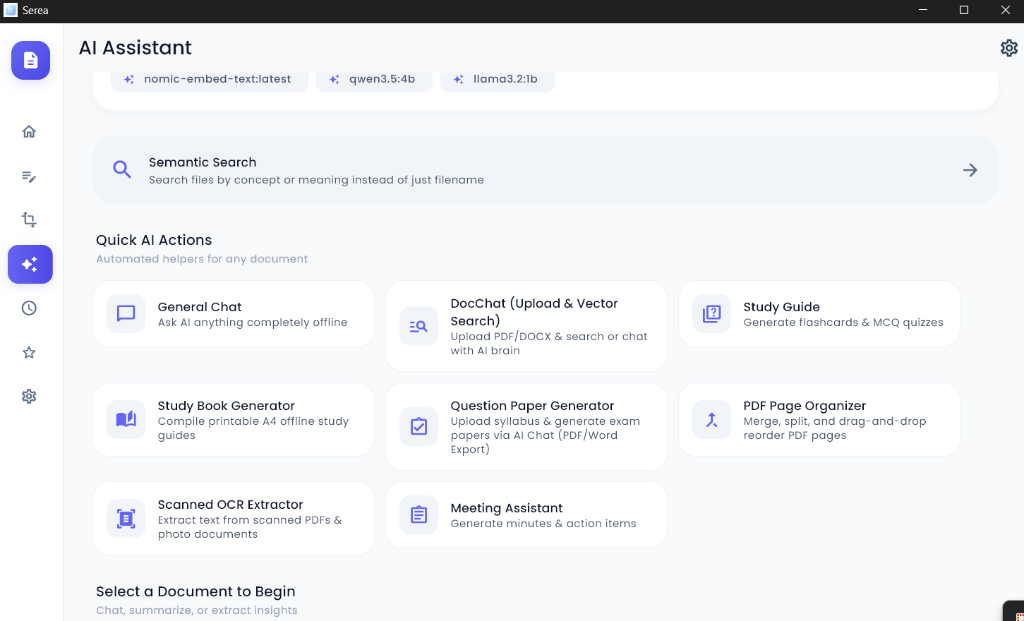Click the Serea document logo icon

(x=30, y=60)
